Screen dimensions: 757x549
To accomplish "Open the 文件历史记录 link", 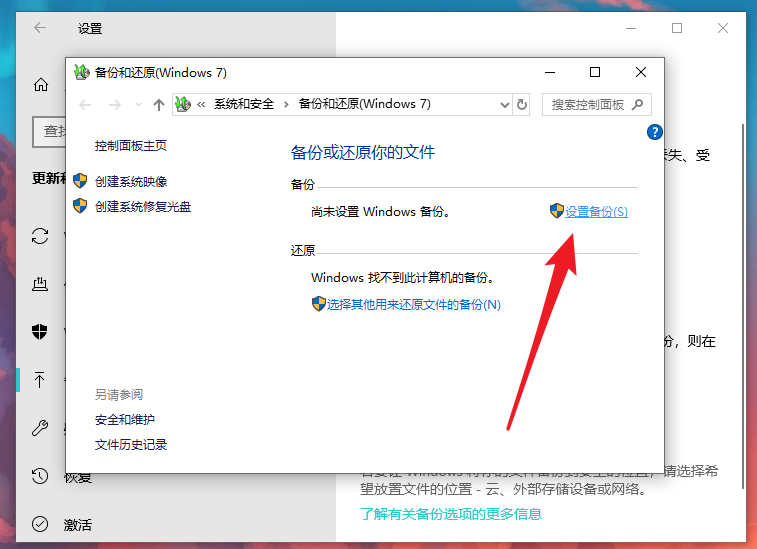I will coord(131,445).
